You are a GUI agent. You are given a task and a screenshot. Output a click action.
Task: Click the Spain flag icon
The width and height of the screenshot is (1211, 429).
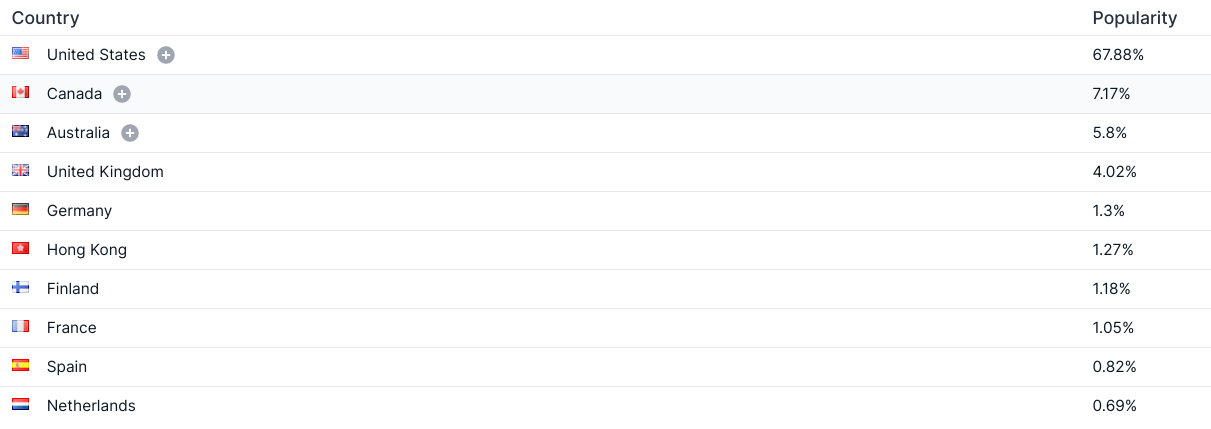[20, 366]
